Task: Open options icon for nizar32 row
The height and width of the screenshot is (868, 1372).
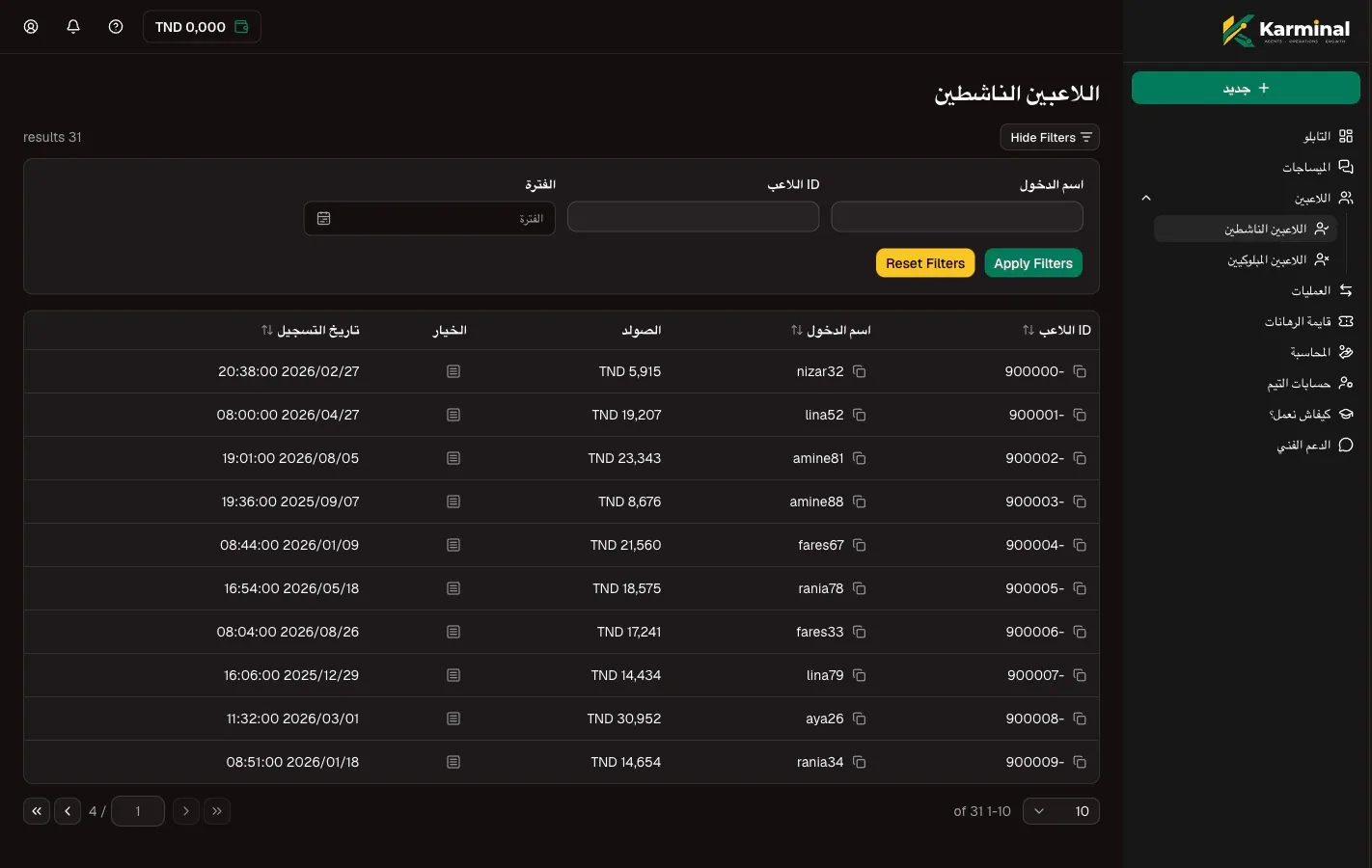Action: point(453,371)
